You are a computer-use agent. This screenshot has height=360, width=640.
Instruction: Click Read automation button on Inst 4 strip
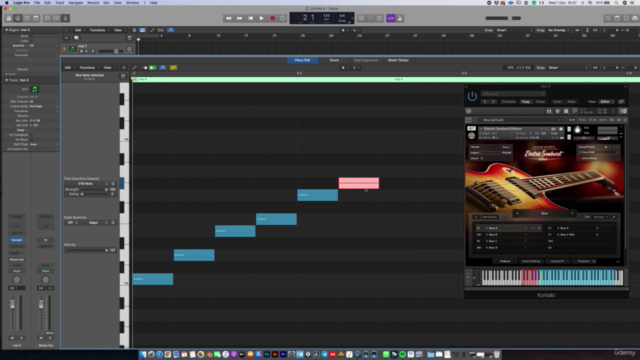pos(17,271)
